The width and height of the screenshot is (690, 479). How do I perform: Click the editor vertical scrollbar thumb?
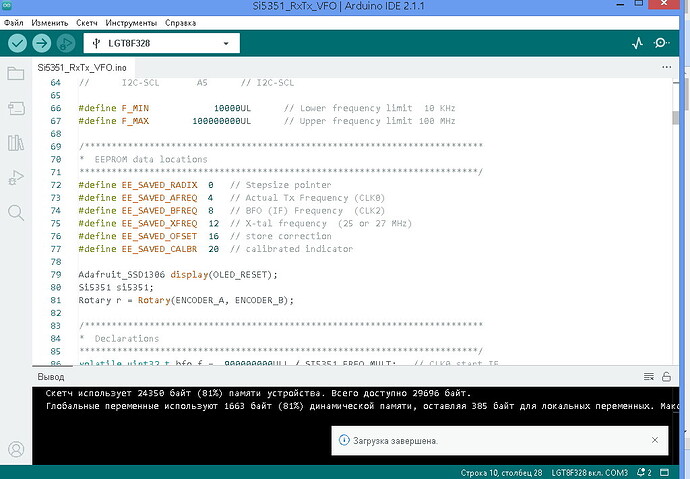pyautogui.click(x=675, y=118)
